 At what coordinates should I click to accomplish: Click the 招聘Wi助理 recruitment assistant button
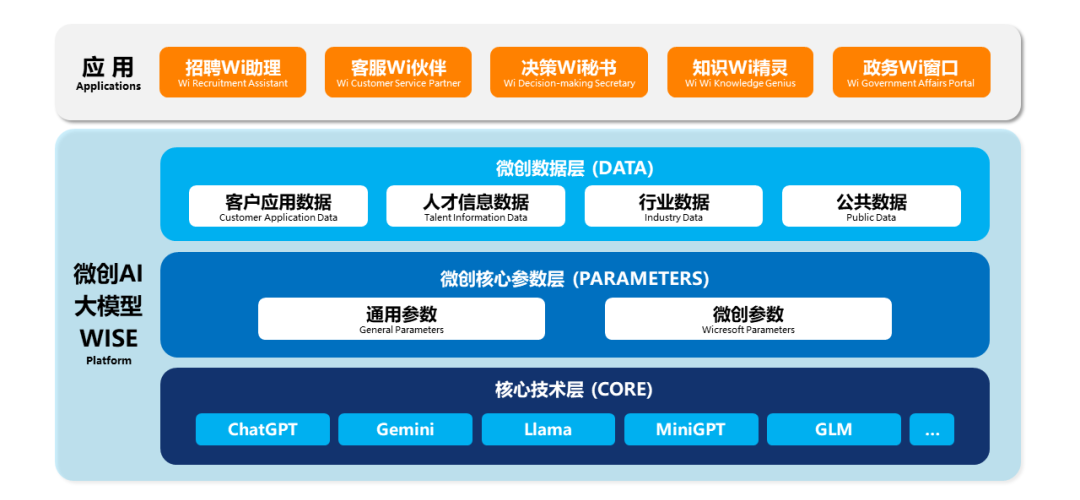(233, 73)
